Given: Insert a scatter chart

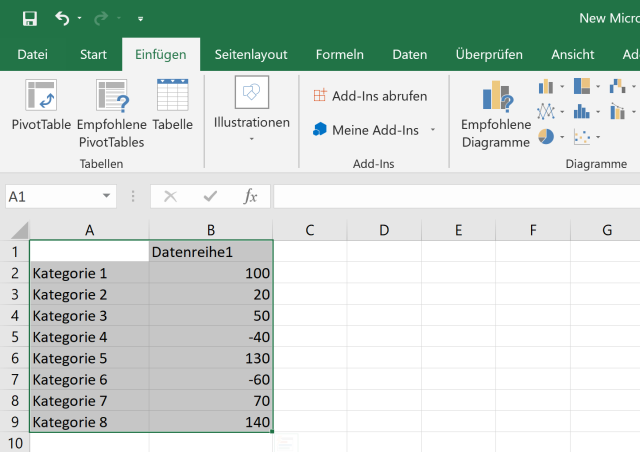Looking at the screenshot, I should (x=582, y=136).
